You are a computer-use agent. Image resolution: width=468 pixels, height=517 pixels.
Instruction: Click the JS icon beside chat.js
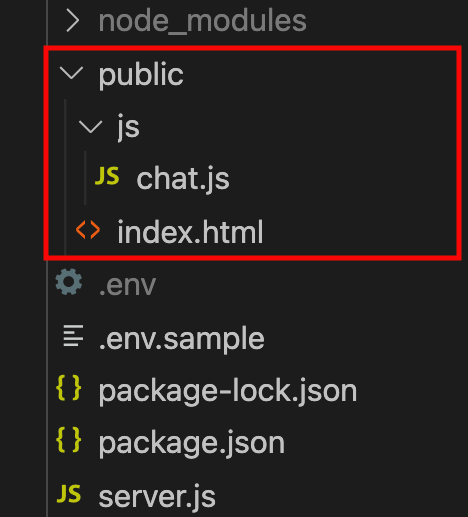pos(107,176)
